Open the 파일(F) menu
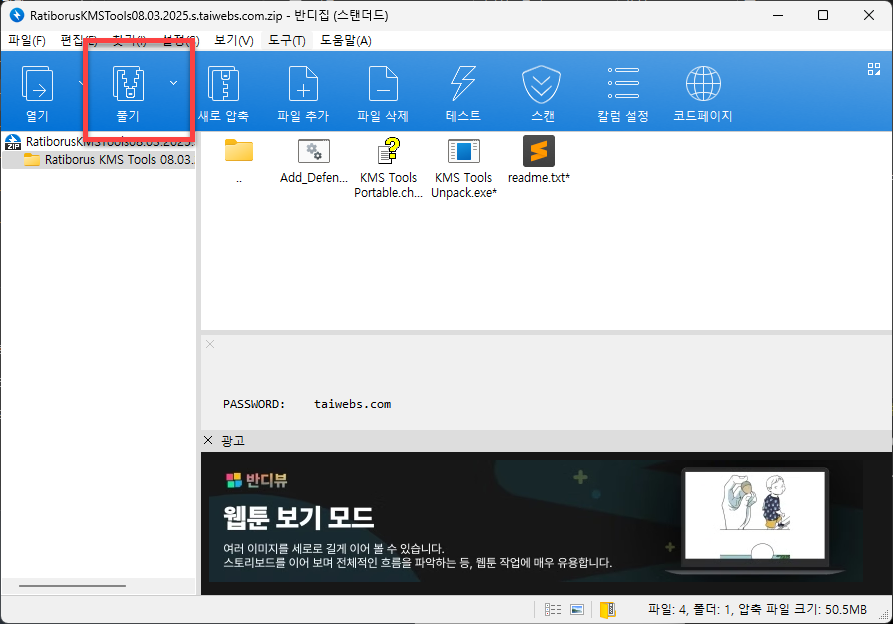Image resolution: width=893 pixels, height=624 pixels. [26, 40]
